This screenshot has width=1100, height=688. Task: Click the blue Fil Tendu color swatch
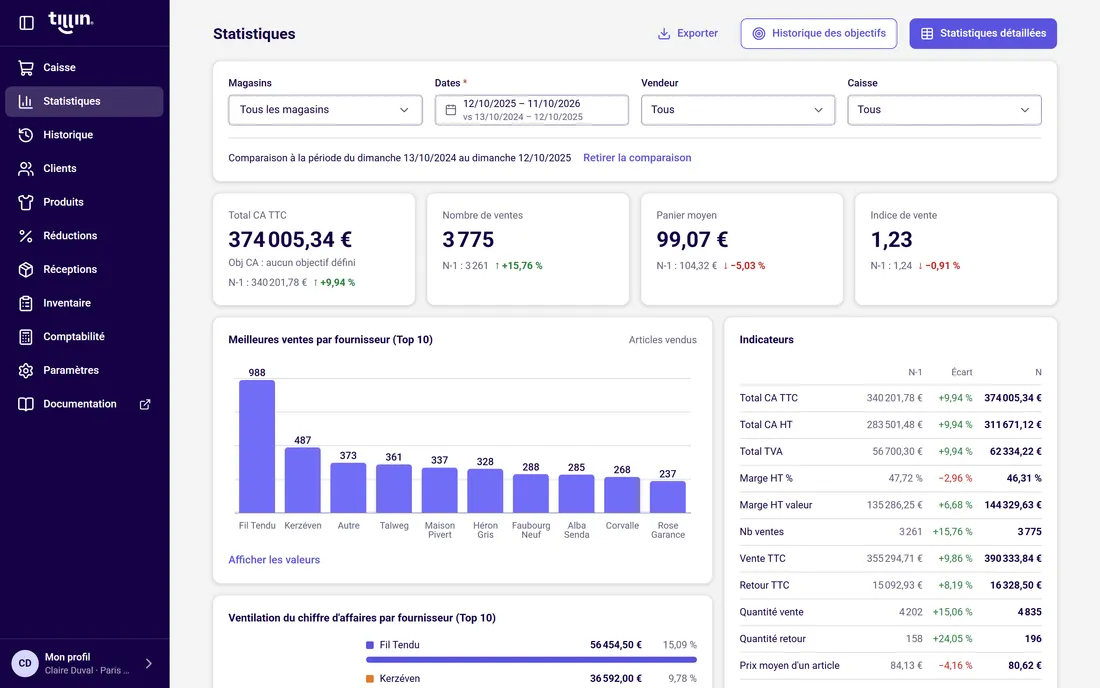click(x=370, y=645)
